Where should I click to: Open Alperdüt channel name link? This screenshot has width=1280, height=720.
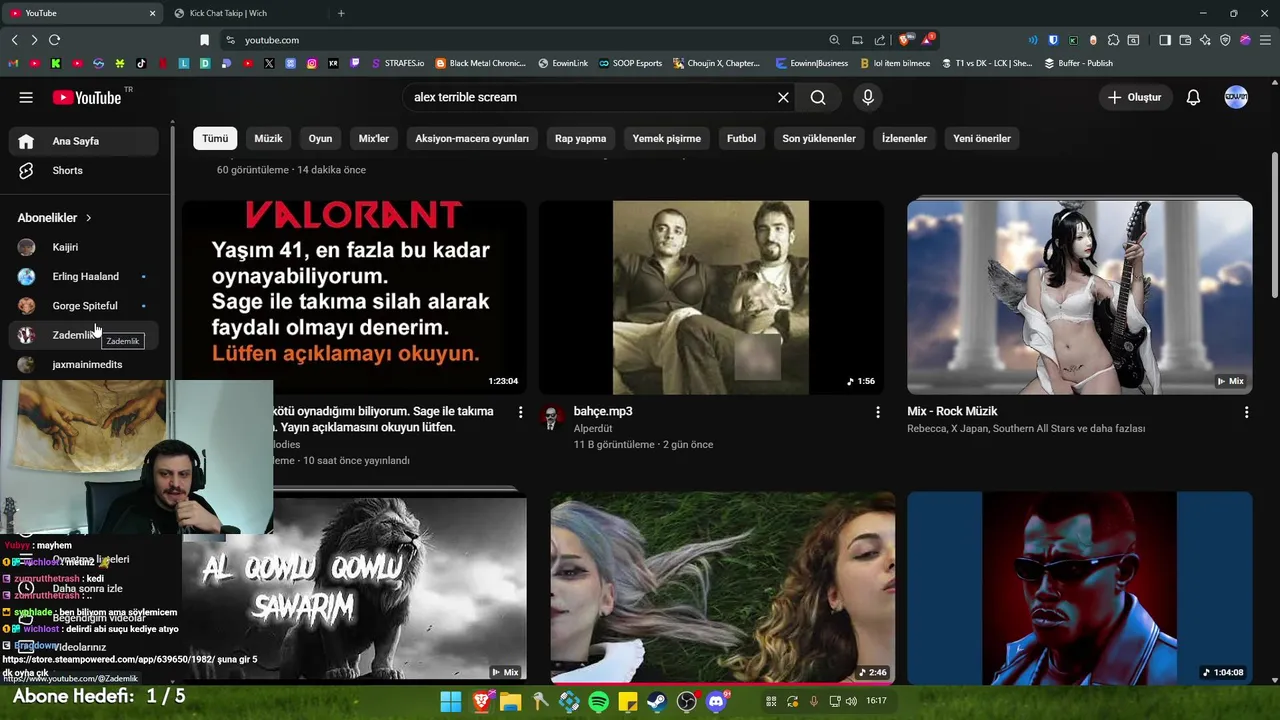593,429
